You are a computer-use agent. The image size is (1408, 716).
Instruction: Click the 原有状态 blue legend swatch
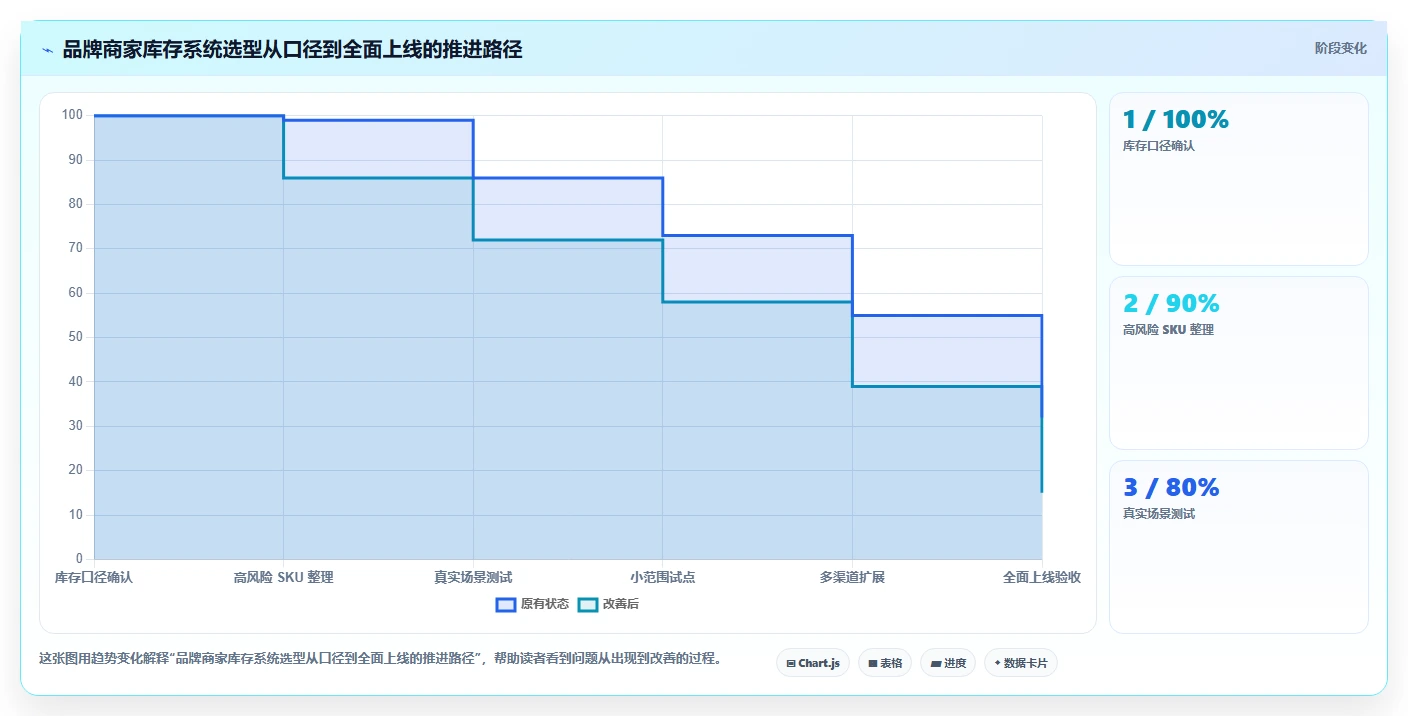click(x=506, y=604)
